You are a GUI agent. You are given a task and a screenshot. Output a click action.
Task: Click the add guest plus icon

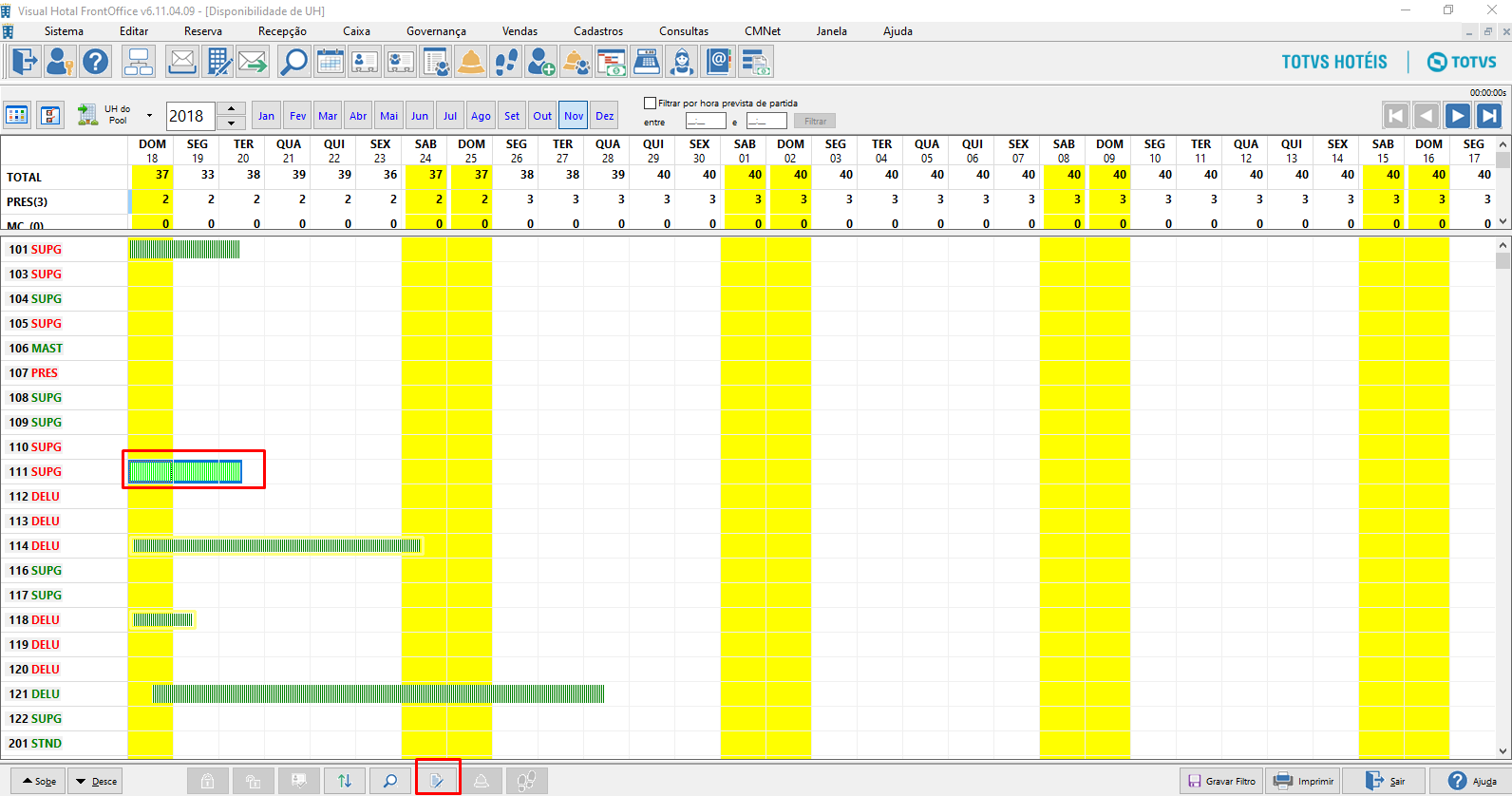coord(541,62)
